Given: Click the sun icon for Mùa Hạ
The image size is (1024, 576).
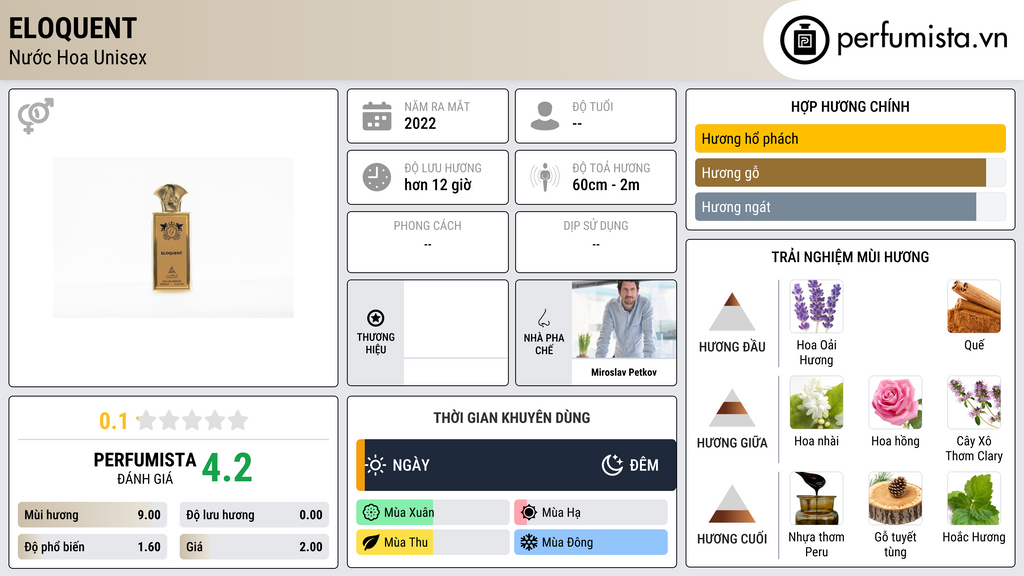Looking at the screenshot, I should point(529,513).
